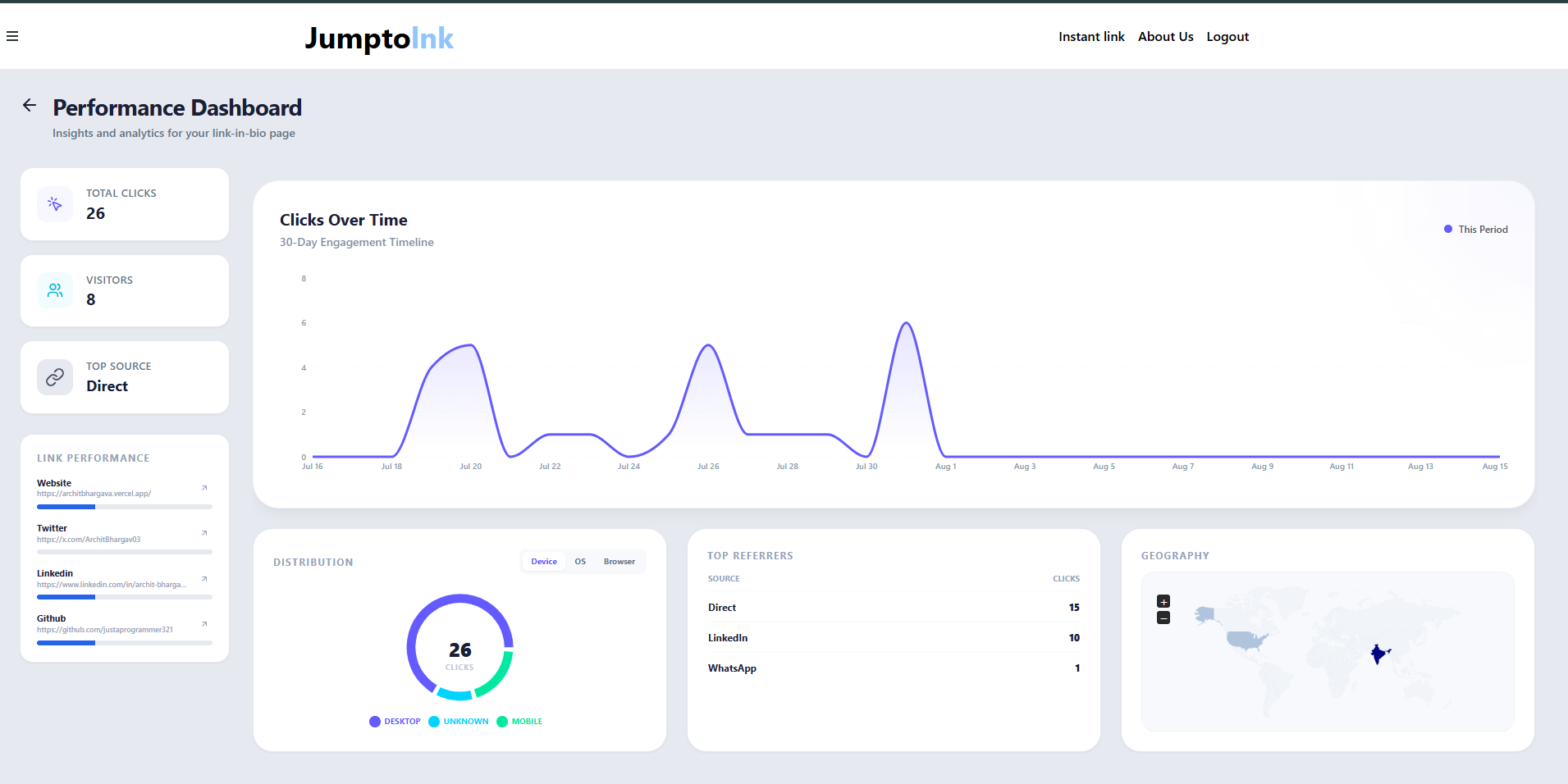1568x784 pixels.
Task: Open Website link via its arrow icon
Action: pos(204,488)
